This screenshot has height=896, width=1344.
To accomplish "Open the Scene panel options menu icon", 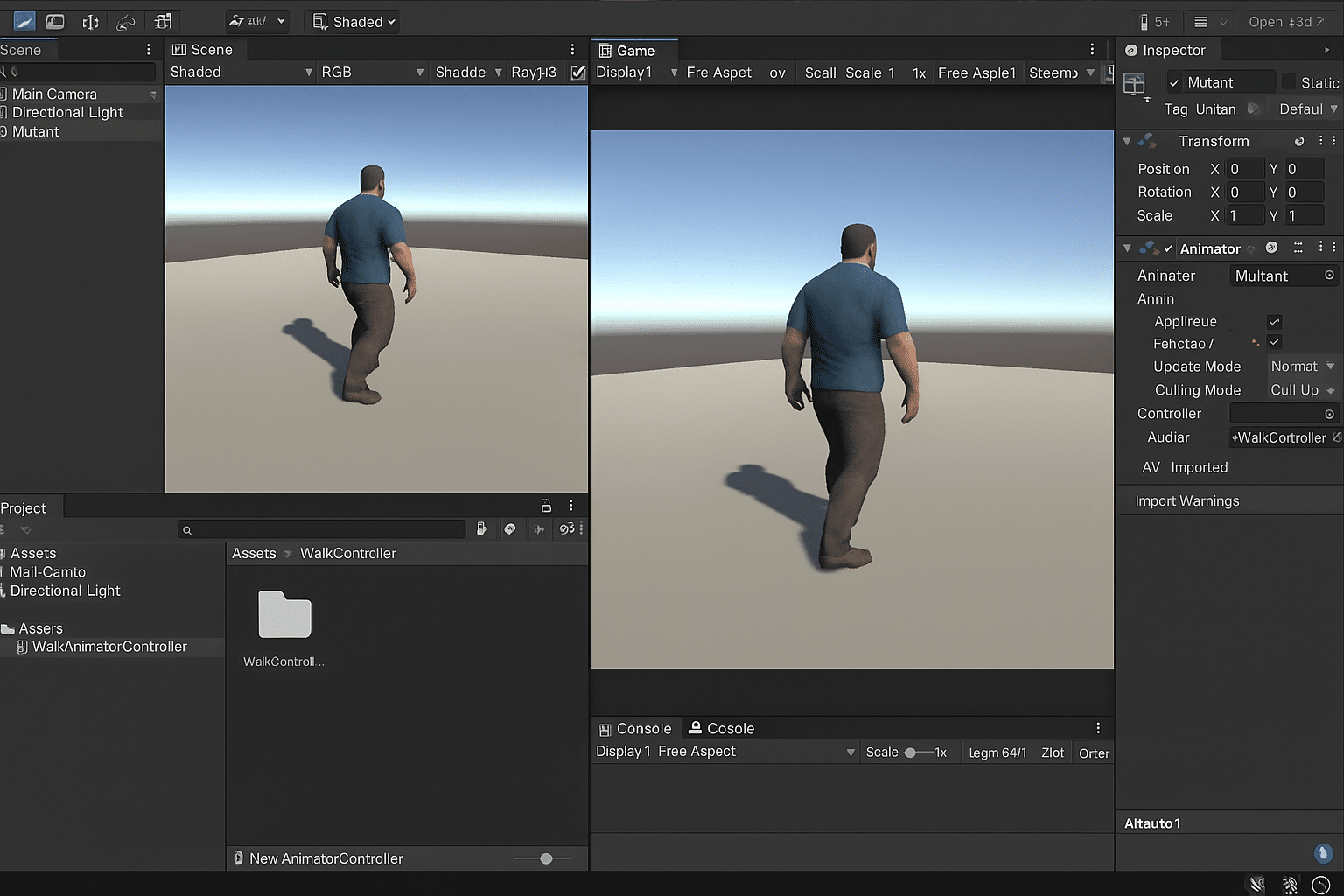I will pyautogui.click(x=572, y=49).
